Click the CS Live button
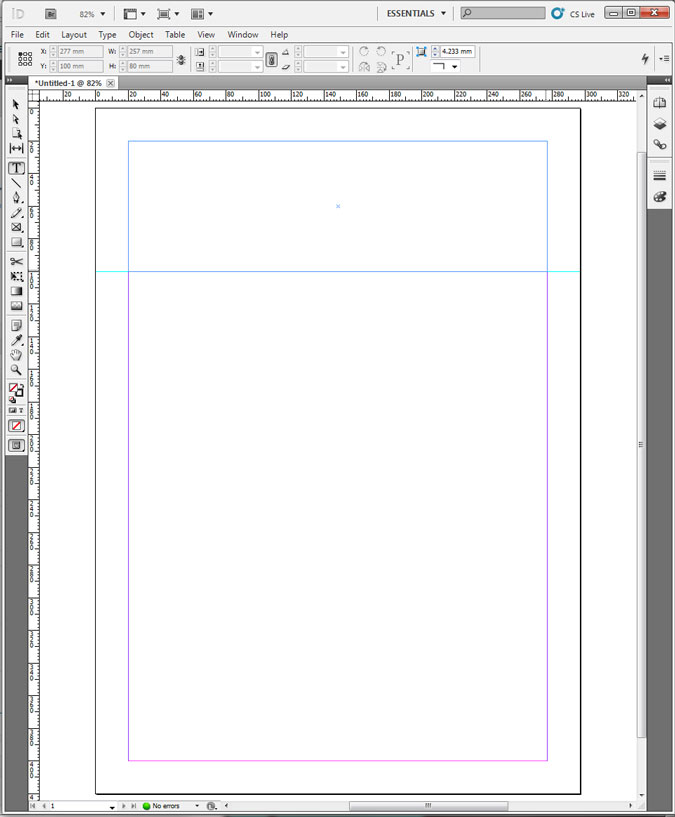 [x=574, y=14]
